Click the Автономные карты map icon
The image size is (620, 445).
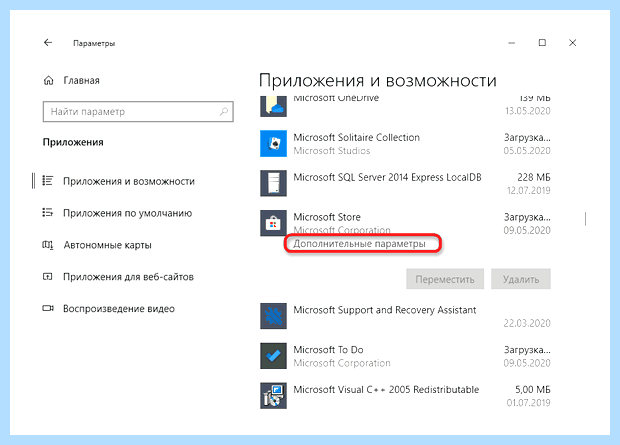tap(47, 245)
